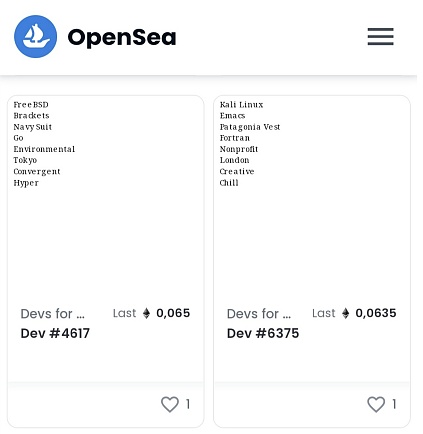This screenshot has height=434, width=423.
Task: Click the OpenSea wordmark text
Action: click(122, 37)
